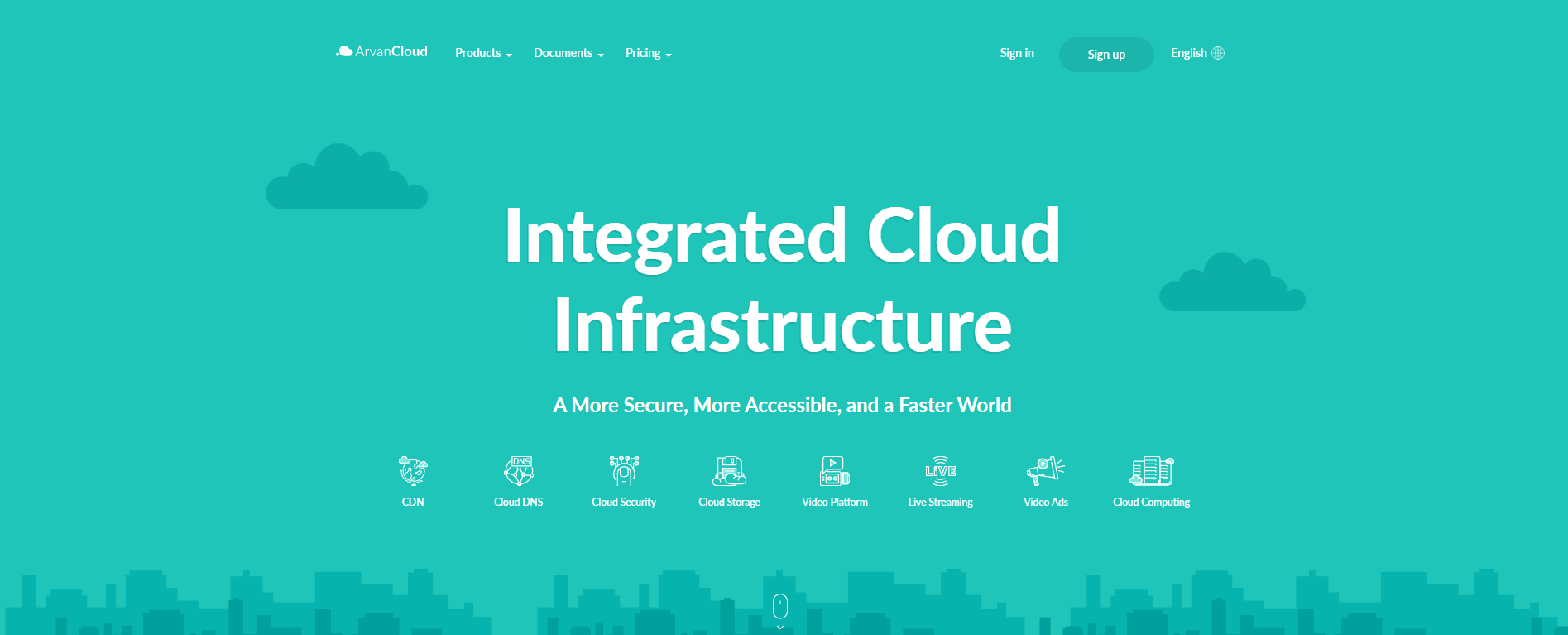The image size is (1568, 635).
Task: Click the Sign in link
Action: pos(1017,53)
